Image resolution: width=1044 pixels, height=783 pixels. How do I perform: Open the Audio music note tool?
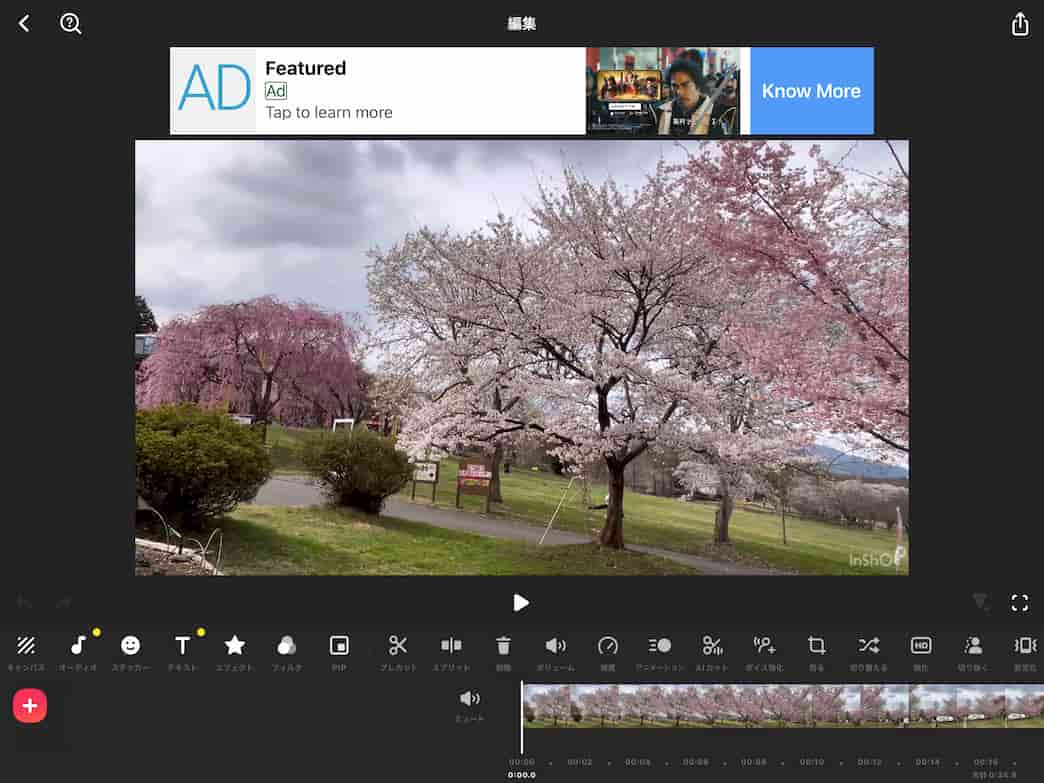tap(78, 646)
